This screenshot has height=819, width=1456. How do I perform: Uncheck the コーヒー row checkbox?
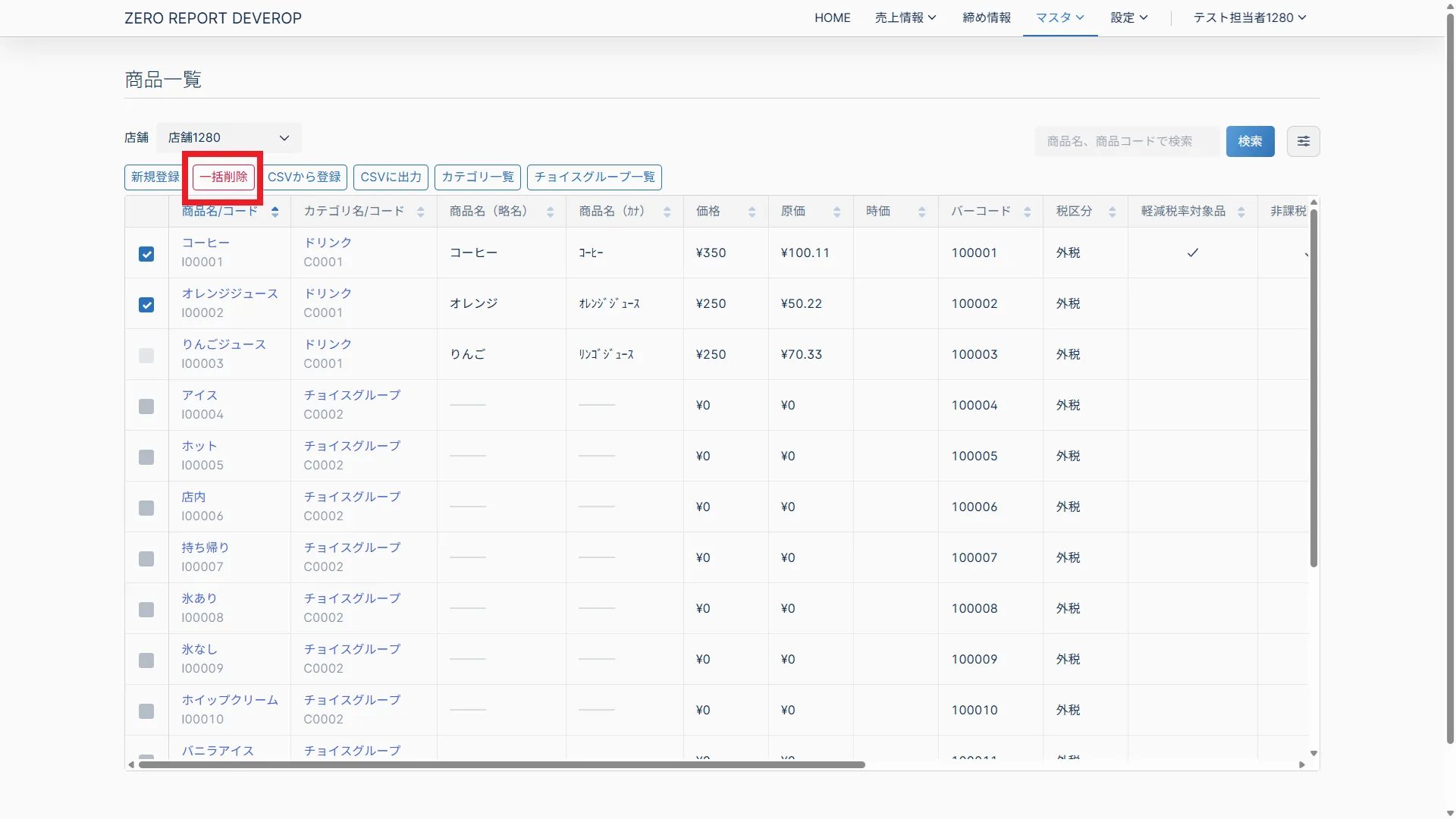click(x=146, y=254)
